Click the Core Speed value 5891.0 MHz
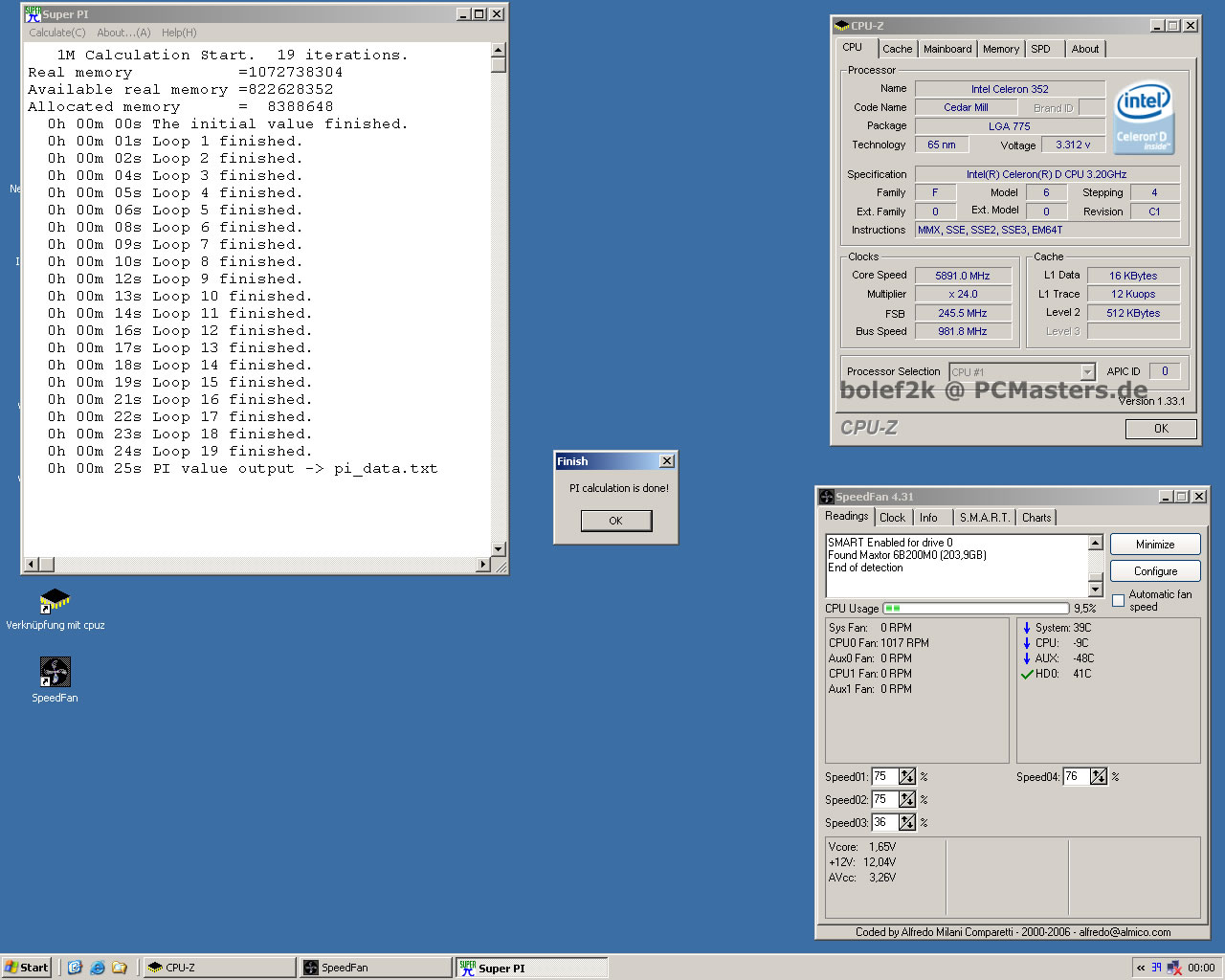Image resolution: width=1225 pixels, height=980 pixels. (963, 276)
